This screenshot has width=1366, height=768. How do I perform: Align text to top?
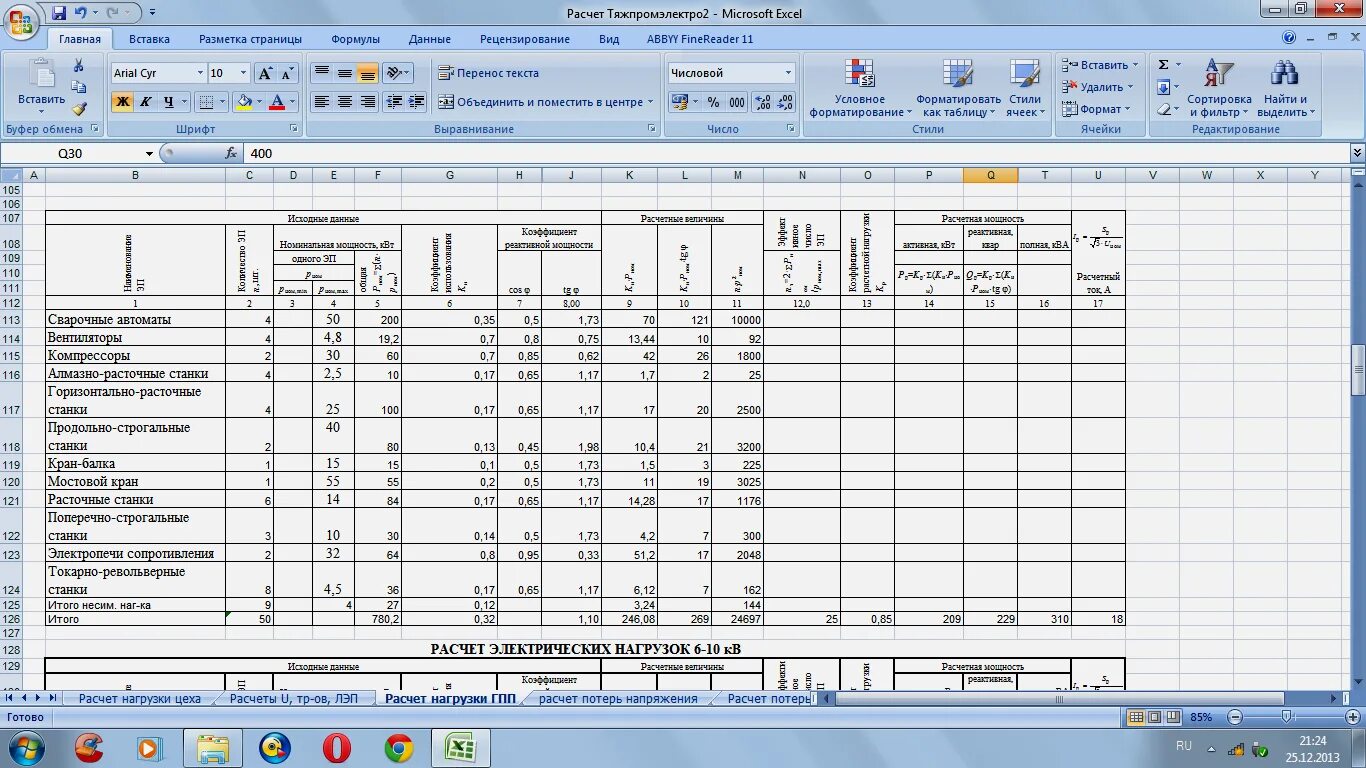coord(321,73)
